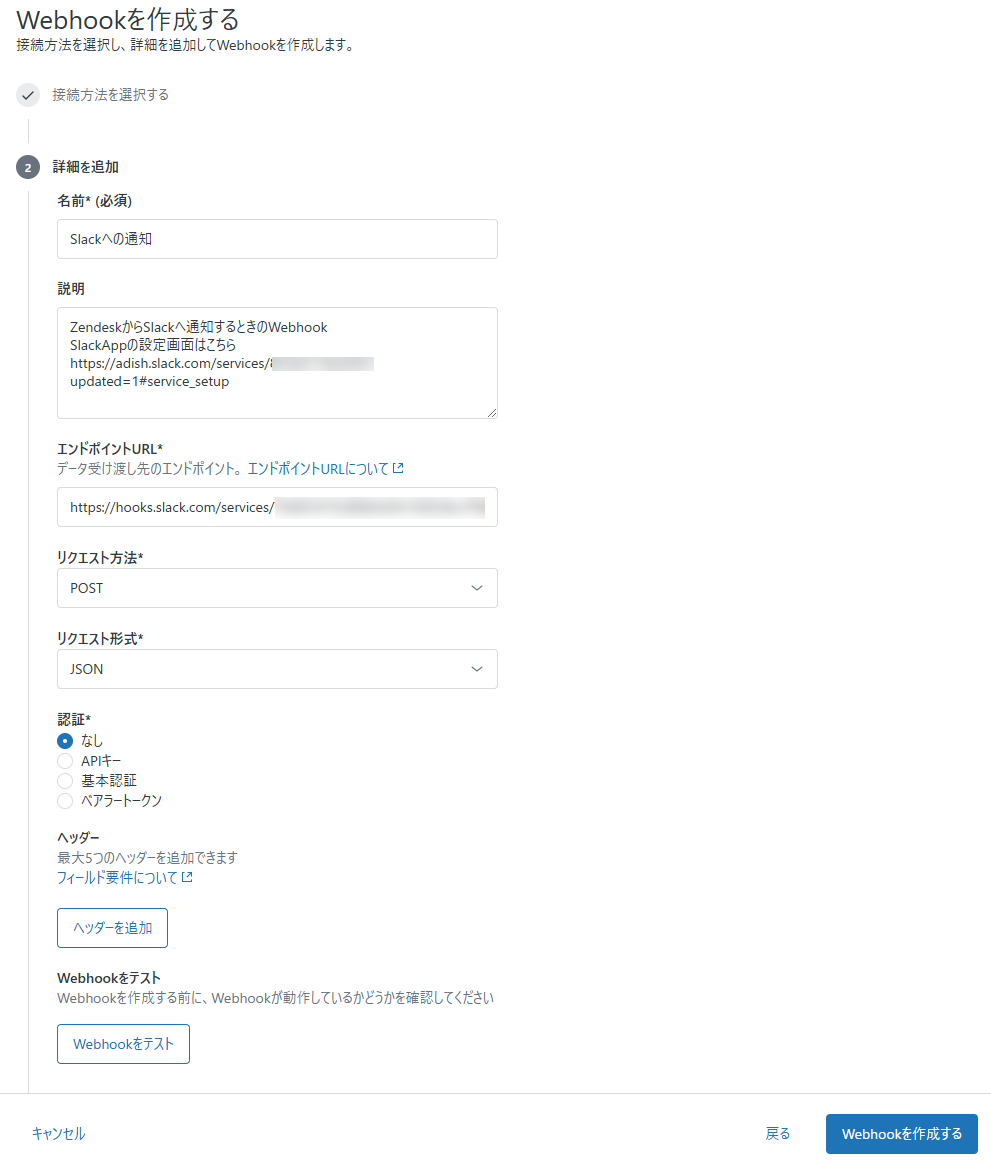Click external link icon beside フィールド要件について
This screenshot has width=991, height=1167.
tap(187, 877)
